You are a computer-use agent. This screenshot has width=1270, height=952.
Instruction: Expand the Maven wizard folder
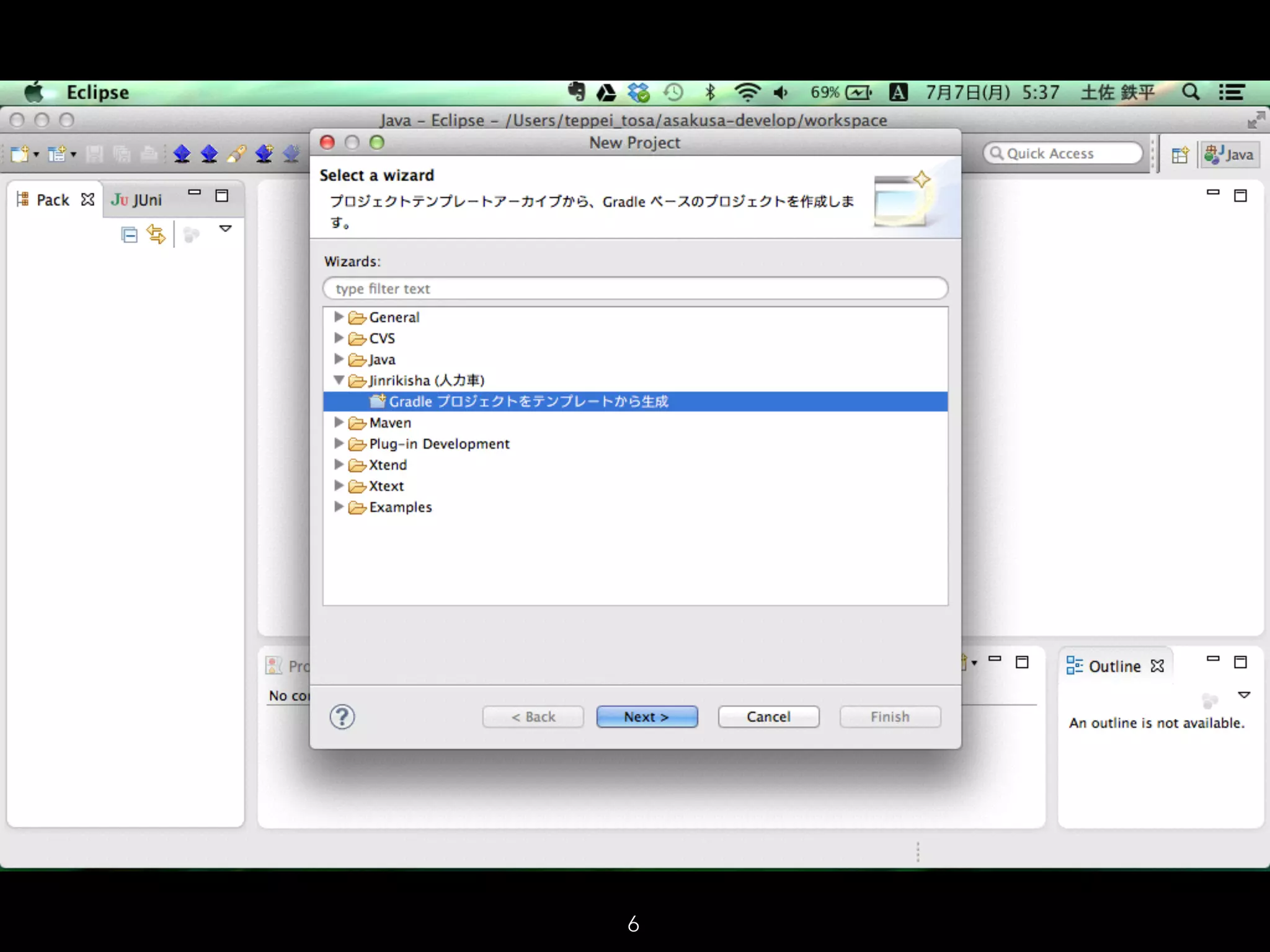click(339, 422)
